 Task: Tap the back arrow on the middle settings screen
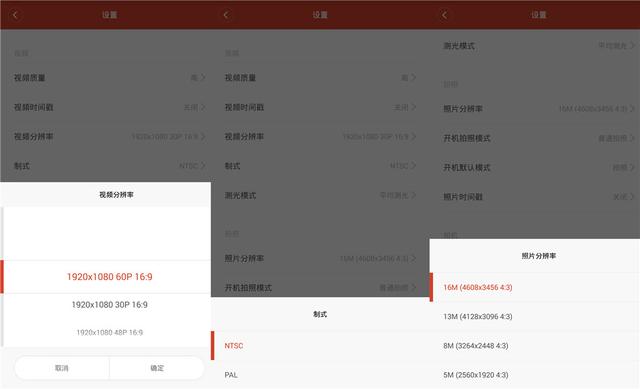tap(226, 15)
